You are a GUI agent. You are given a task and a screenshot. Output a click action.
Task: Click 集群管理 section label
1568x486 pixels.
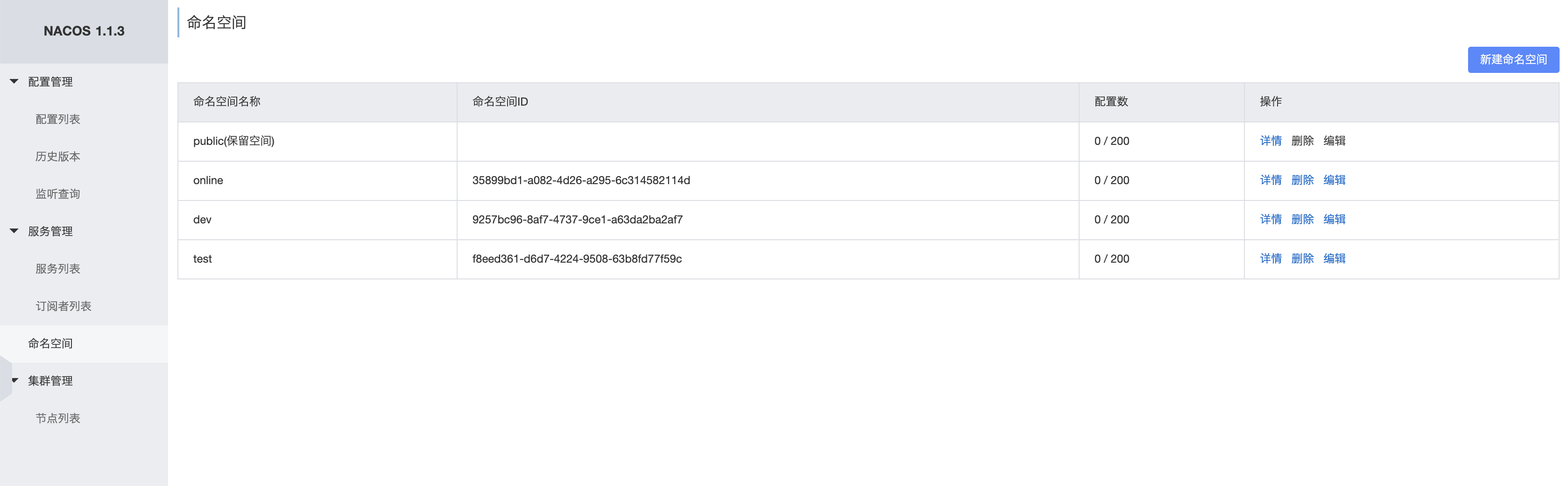click(50, 381)
